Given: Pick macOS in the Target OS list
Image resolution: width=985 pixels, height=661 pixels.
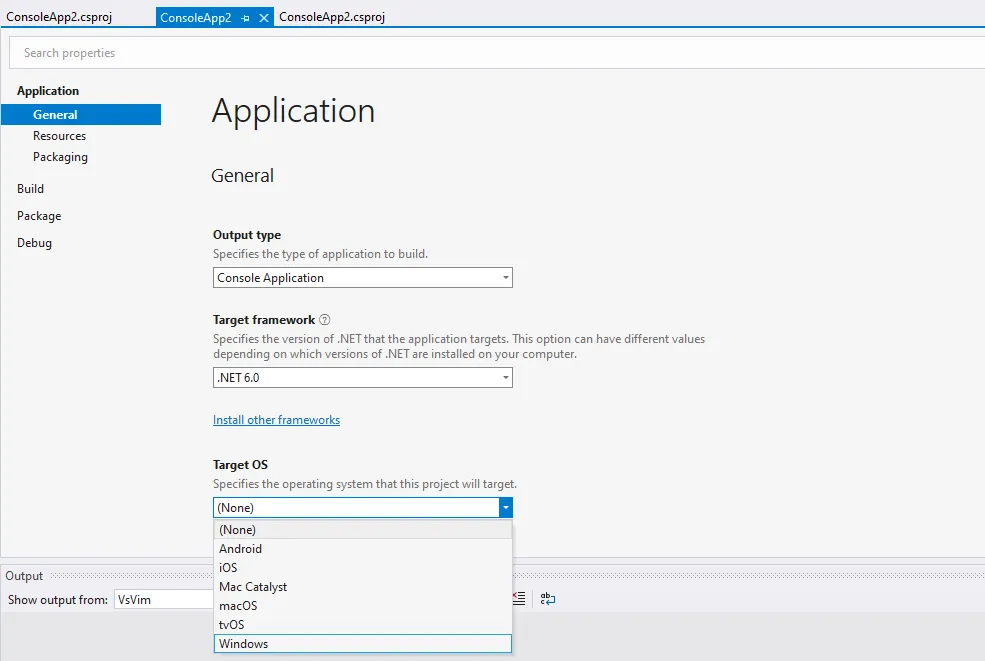Looking at the screenshot, I should [238, 606].
